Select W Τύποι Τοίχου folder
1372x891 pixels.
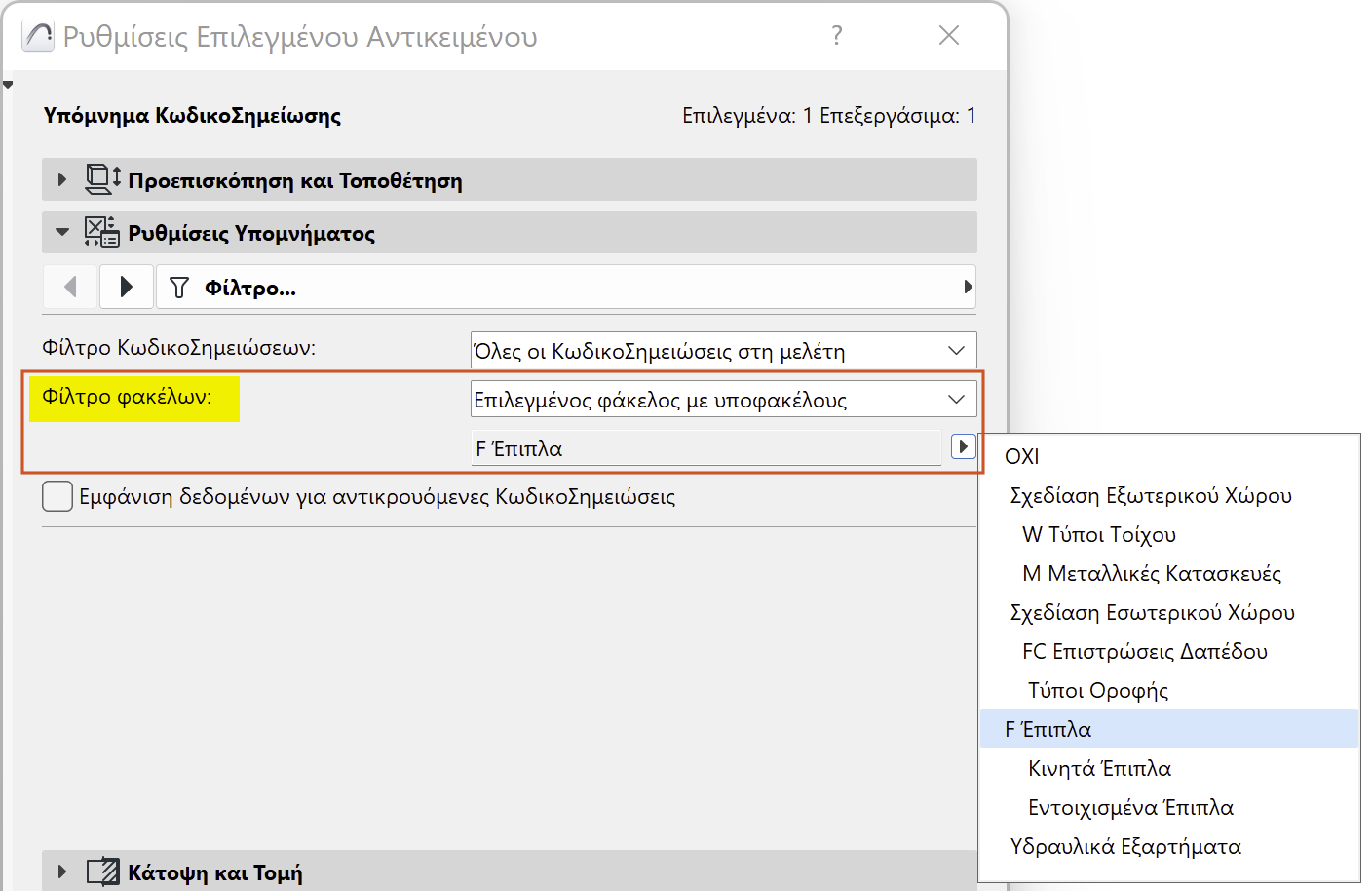point(1169,534)
